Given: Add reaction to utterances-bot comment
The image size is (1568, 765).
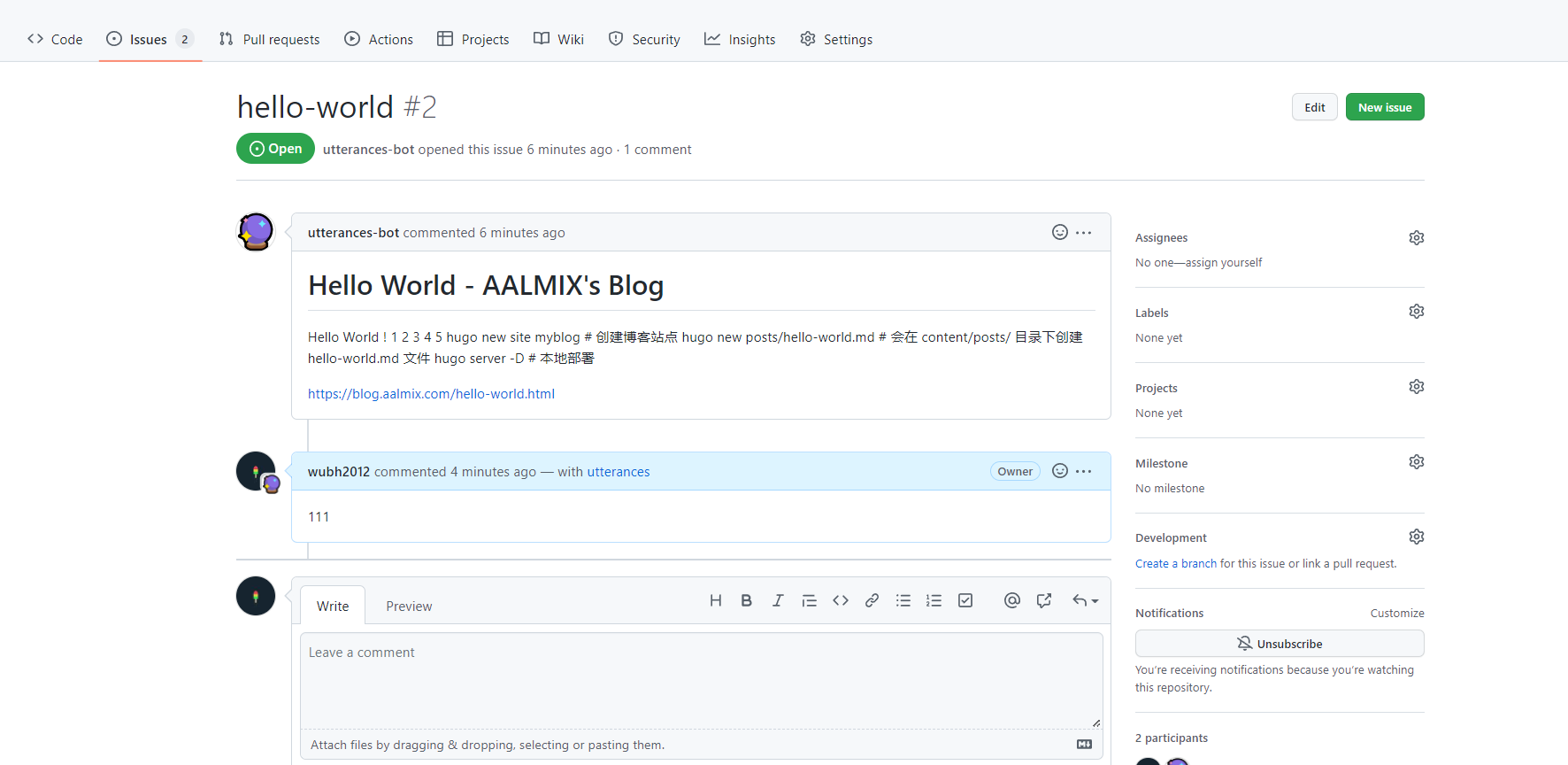Looking at the screenshot, I should 1059,232.
